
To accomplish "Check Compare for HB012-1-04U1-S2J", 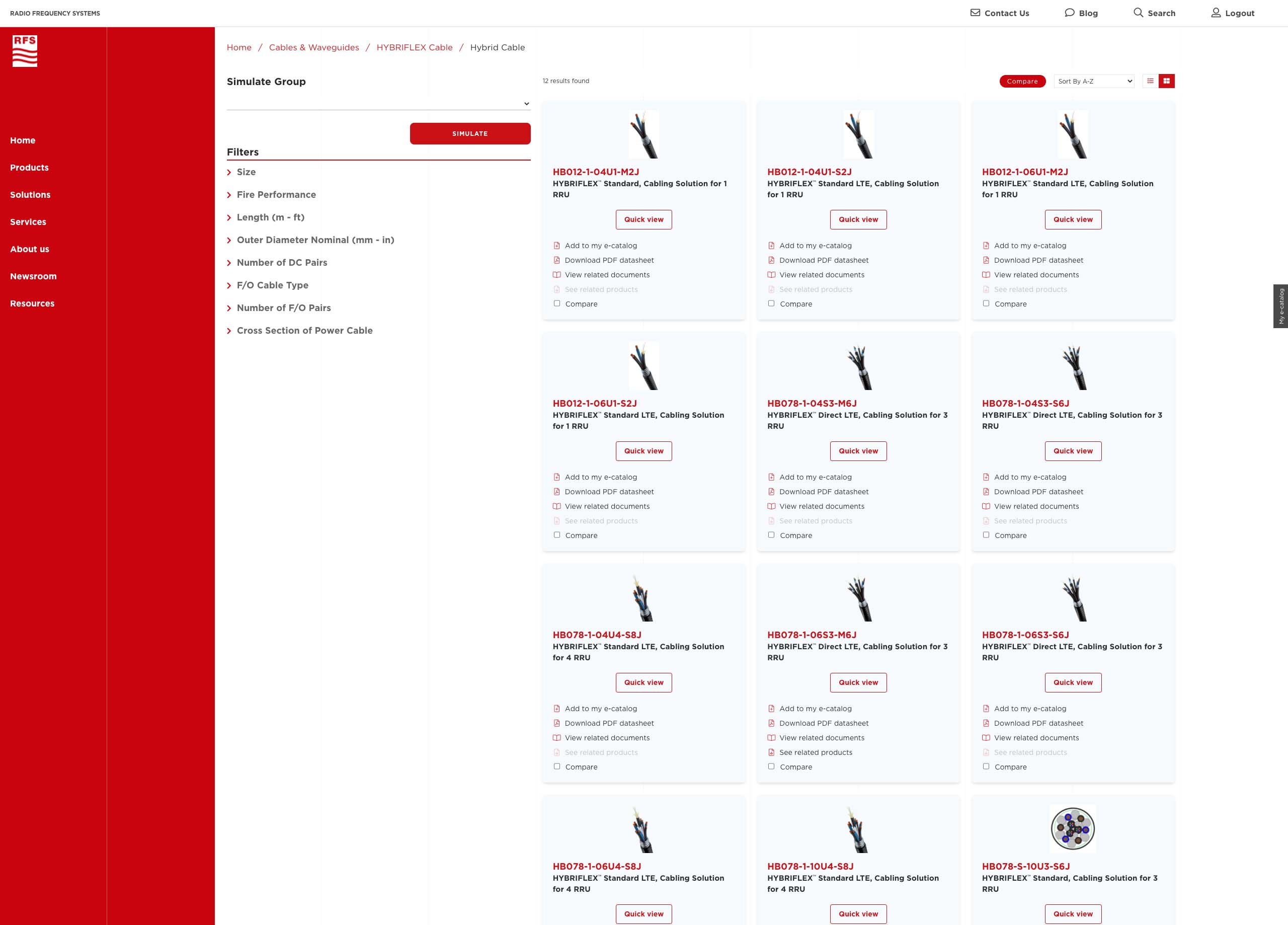I will [x=771, y=303].
